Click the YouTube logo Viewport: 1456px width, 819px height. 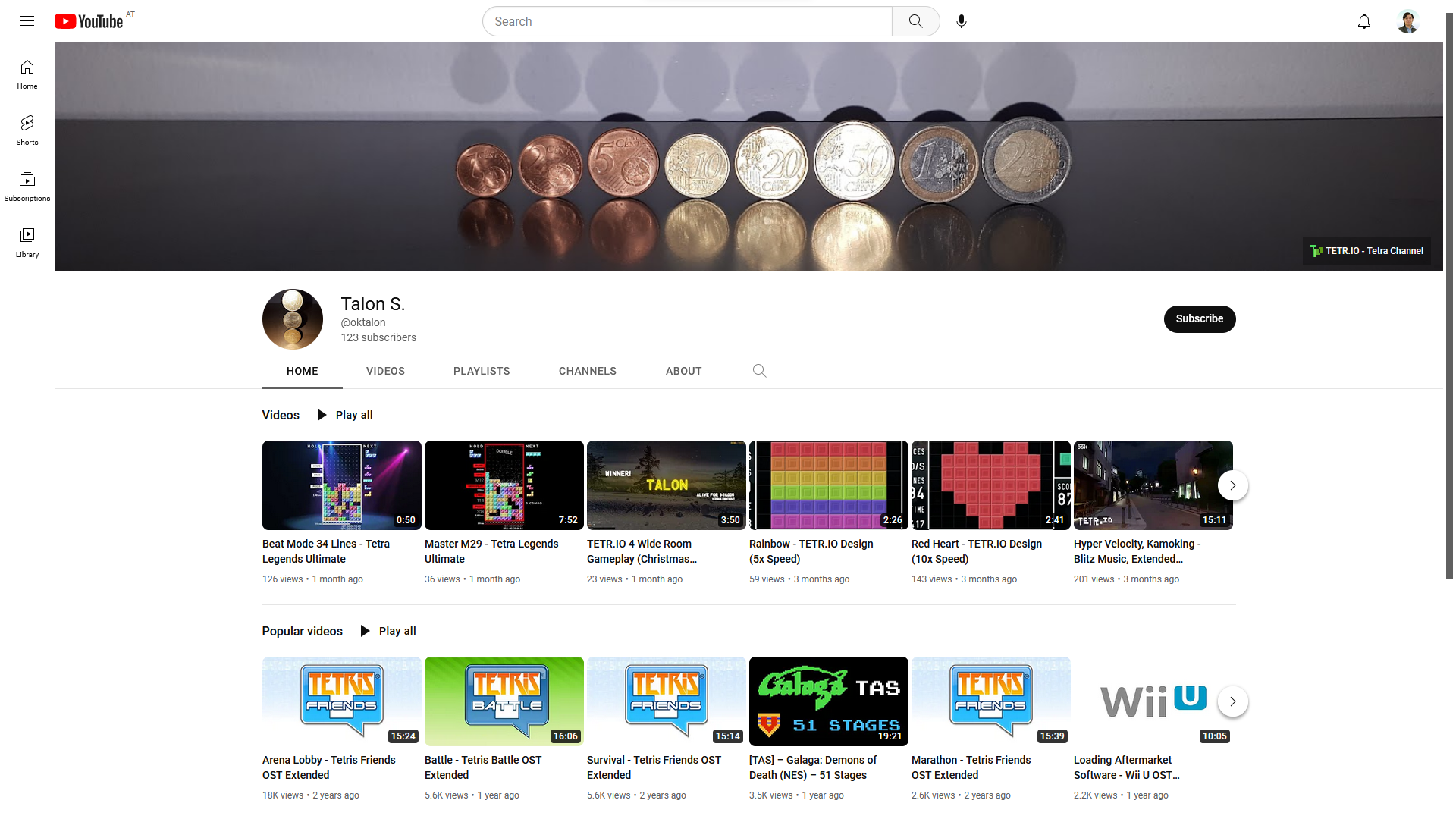pyautogui.click(x=89, y=21)
